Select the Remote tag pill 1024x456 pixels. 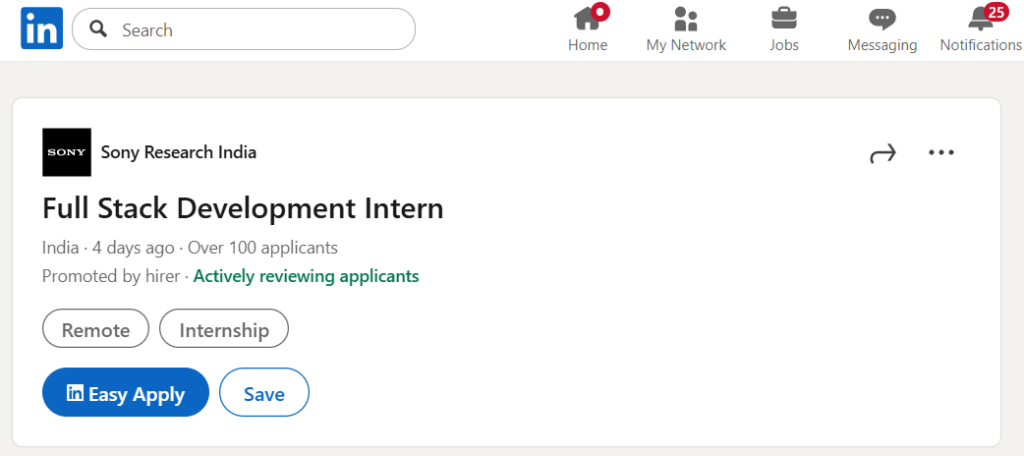[96, 329]
